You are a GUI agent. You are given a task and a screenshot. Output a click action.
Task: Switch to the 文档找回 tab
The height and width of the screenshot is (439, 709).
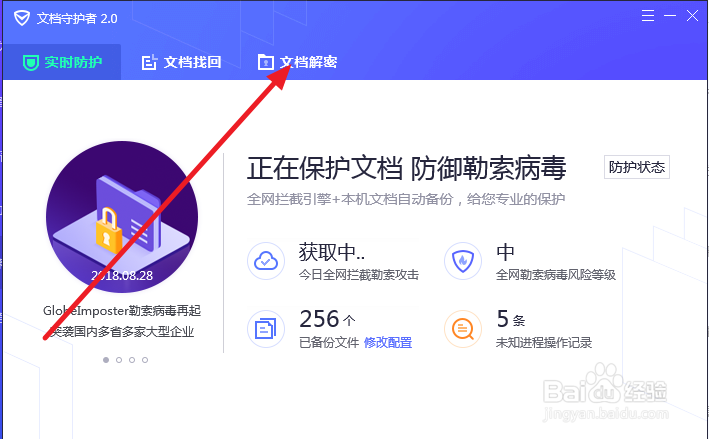pyautogui.click(x=181, y=62)
